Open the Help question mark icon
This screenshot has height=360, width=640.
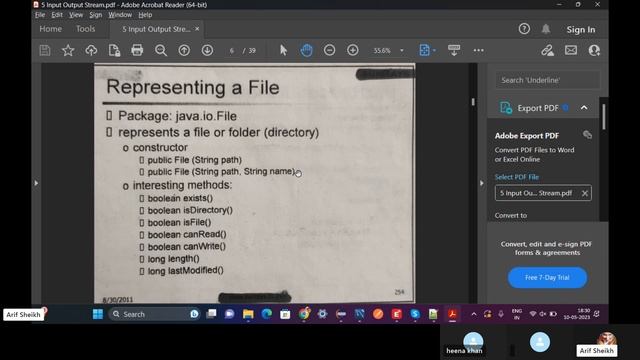[524, 29]
